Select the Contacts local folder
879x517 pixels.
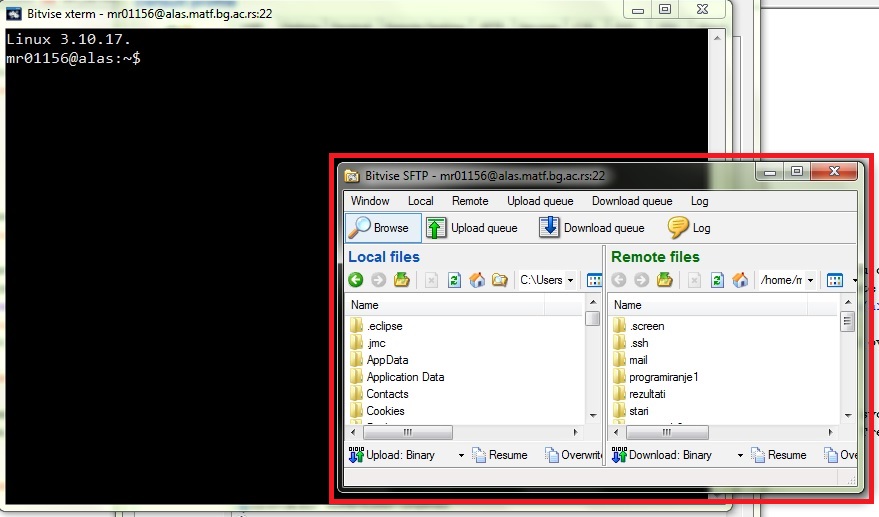point(379,394)
